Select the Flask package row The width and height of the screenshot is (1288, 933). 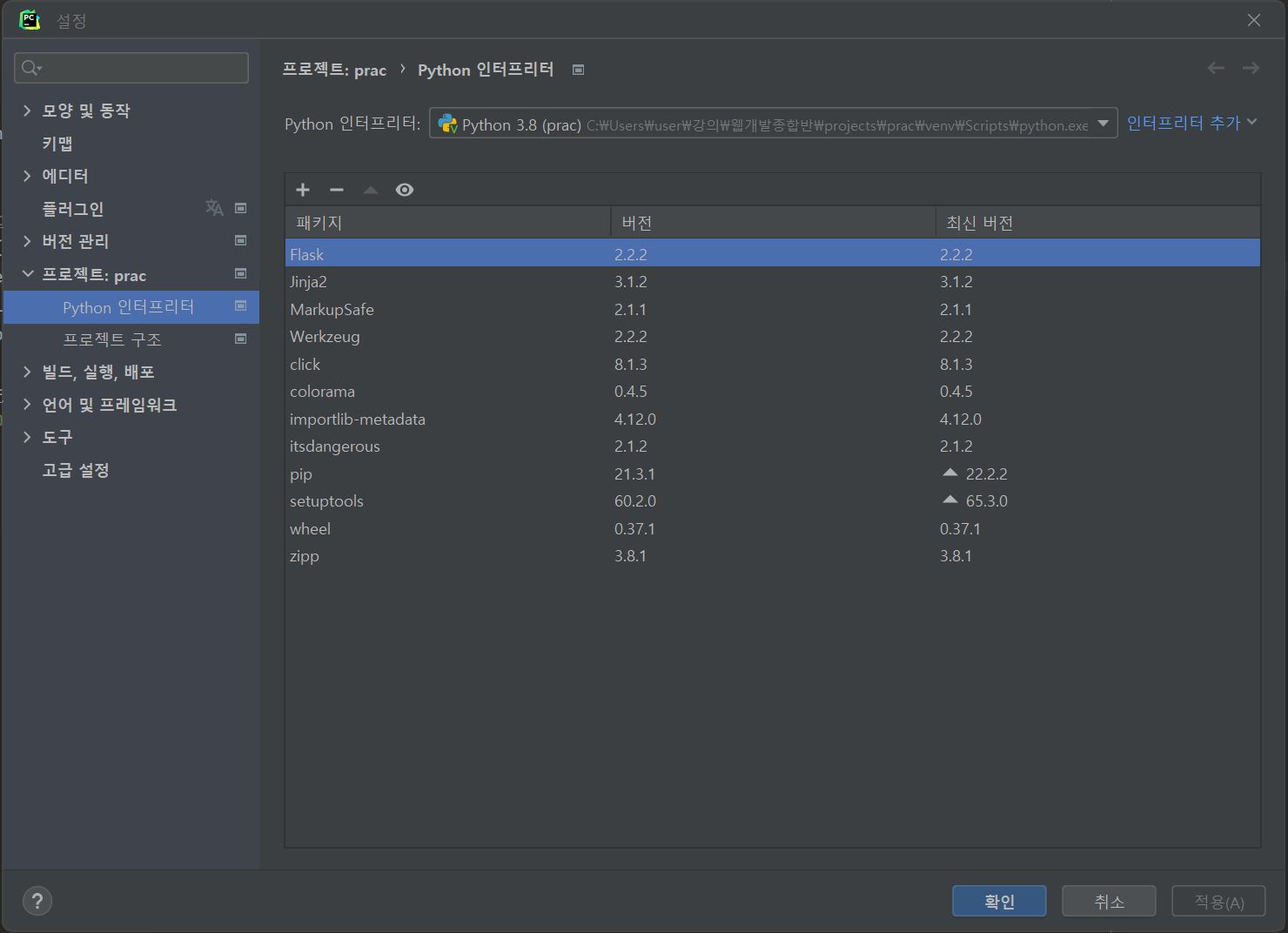coord(773,254)
